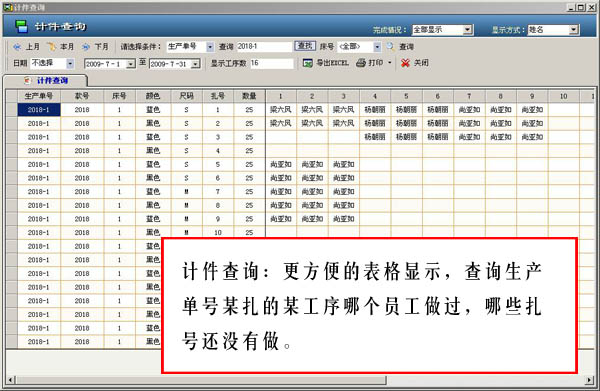The width and height of the screenshot is (600, 391).
Task: Expand the 床号 combo box
Action: pyautogui.click(x=377, y=47)
